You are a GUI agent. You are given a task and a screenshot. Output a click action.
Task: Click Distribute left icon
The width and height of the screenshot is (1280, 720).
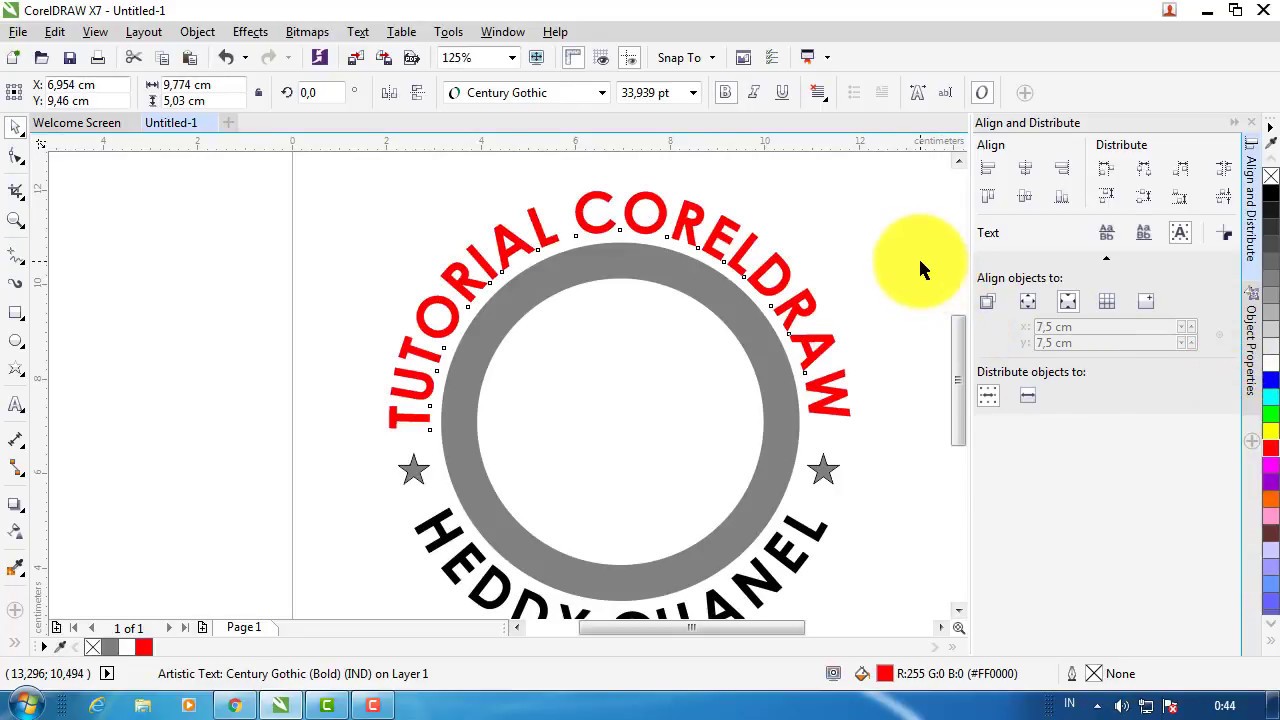point(1106,169)
